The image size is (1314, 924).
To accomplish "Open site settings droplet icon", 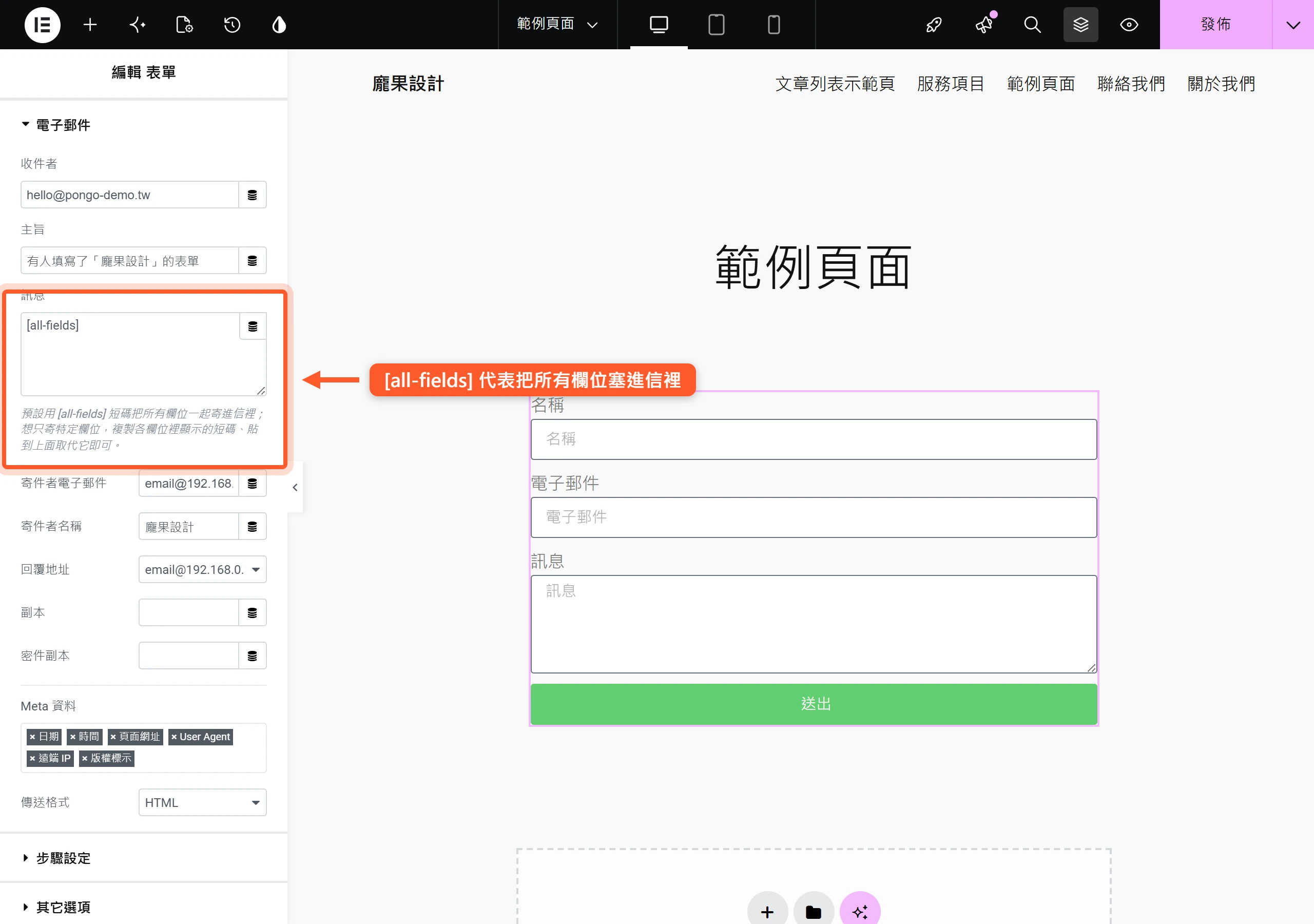I will click(279, 25).
